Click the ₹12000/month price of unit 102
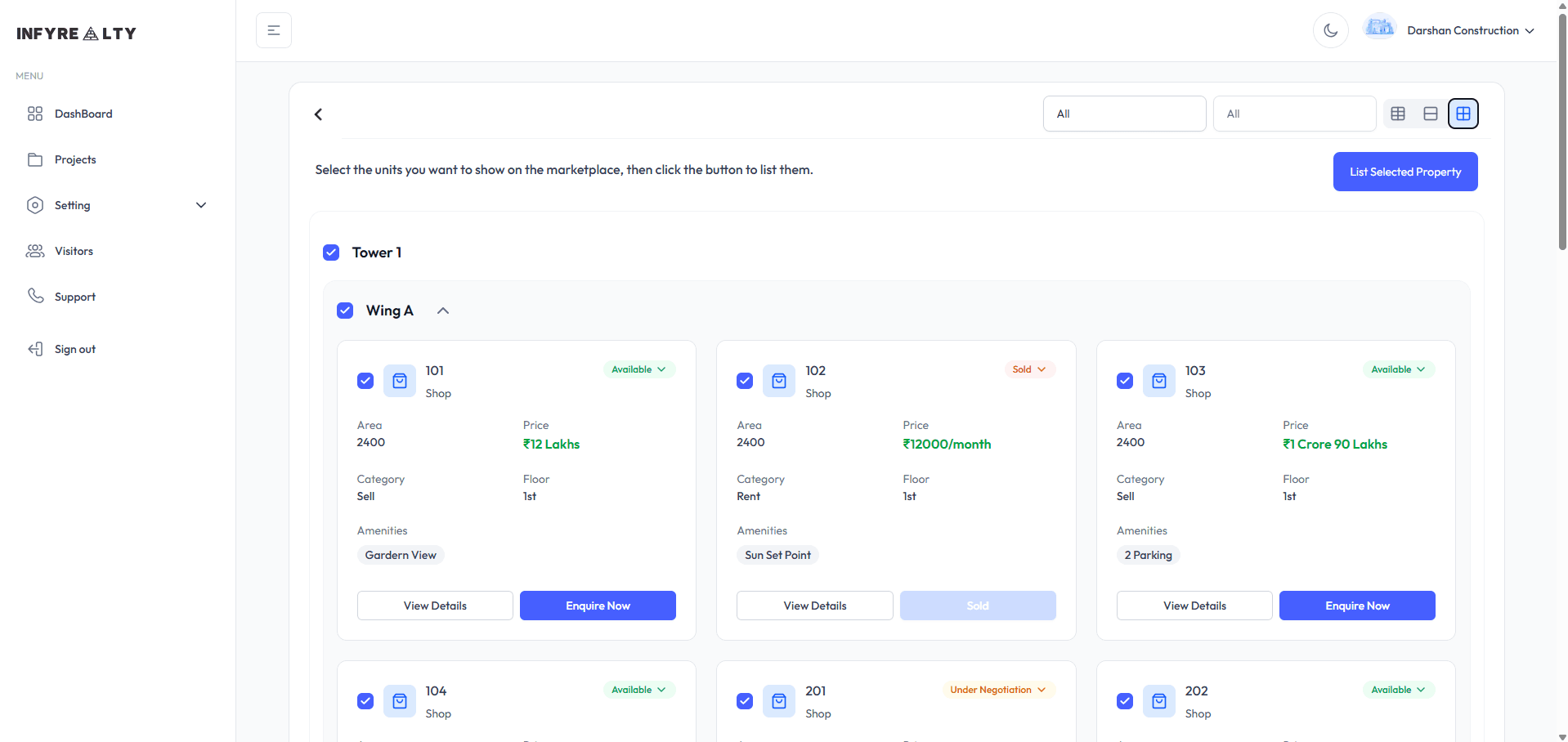Screen dimensions: 1568x742 pyautogui.click(x=947, y=445)
